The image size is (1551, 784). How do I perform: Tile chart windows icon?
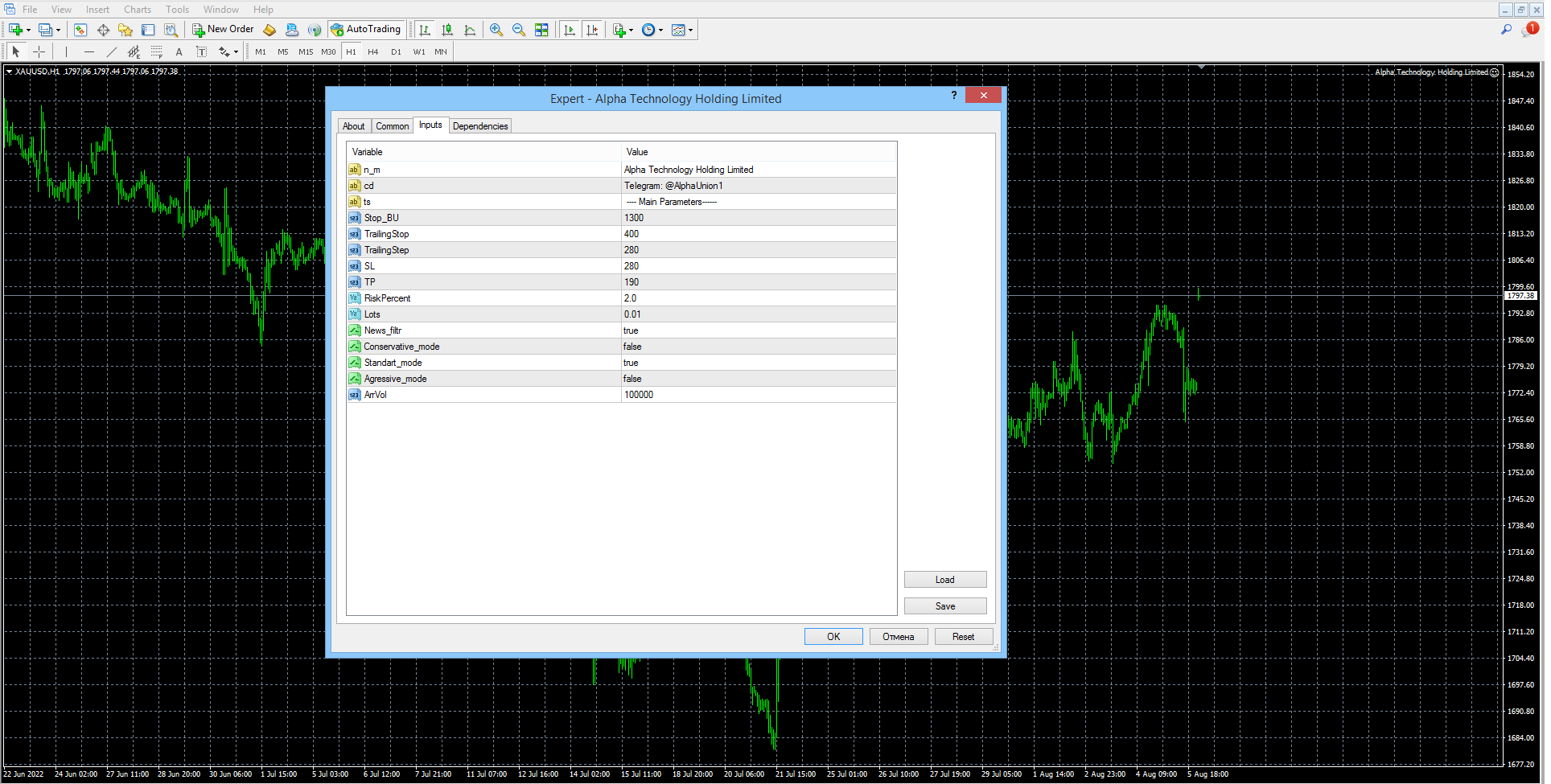point(541,30)
